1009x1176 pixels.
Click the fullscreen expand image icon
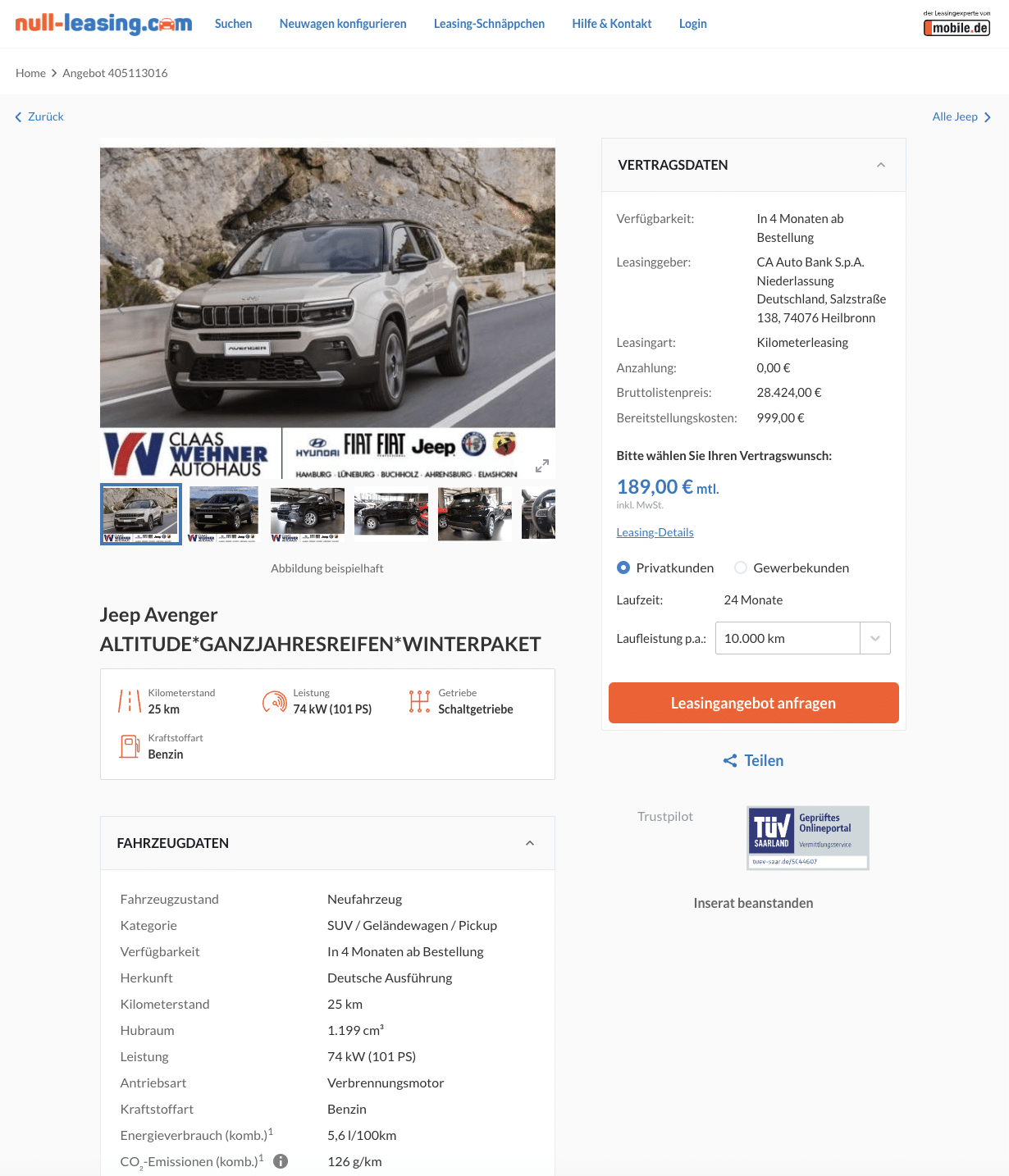542,466
